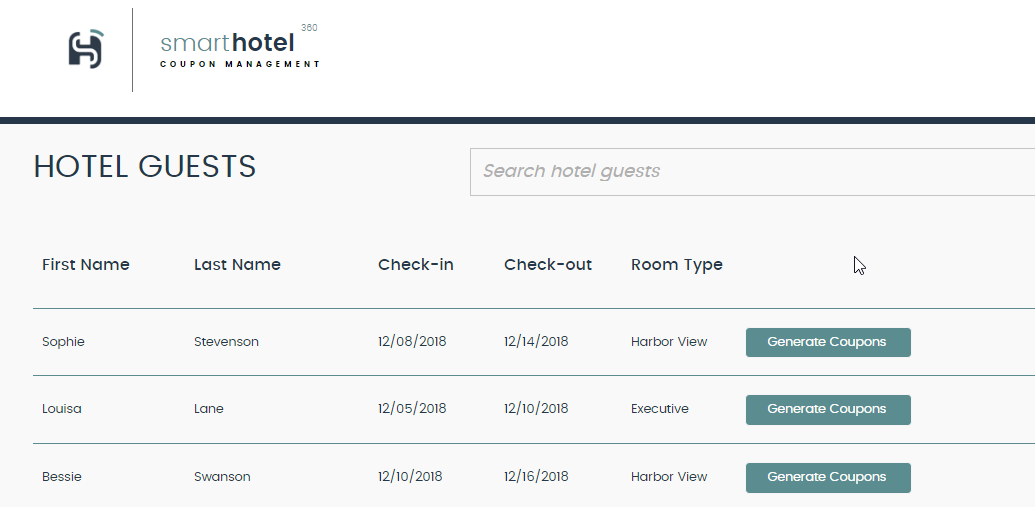Image resolution: width=1035 pixels, height=507 pixels.
Task: Select check-out date 12/16/2018
Action: [536, 477]
